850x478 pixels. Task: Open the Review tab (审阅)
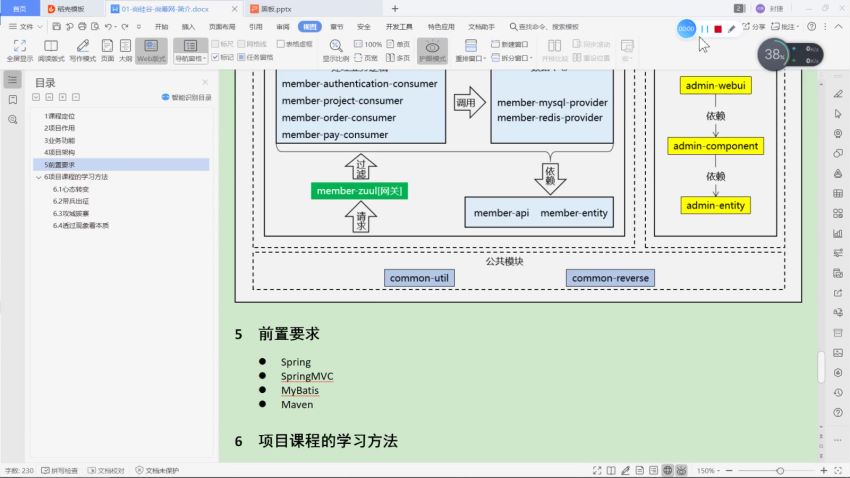point(282,27)
